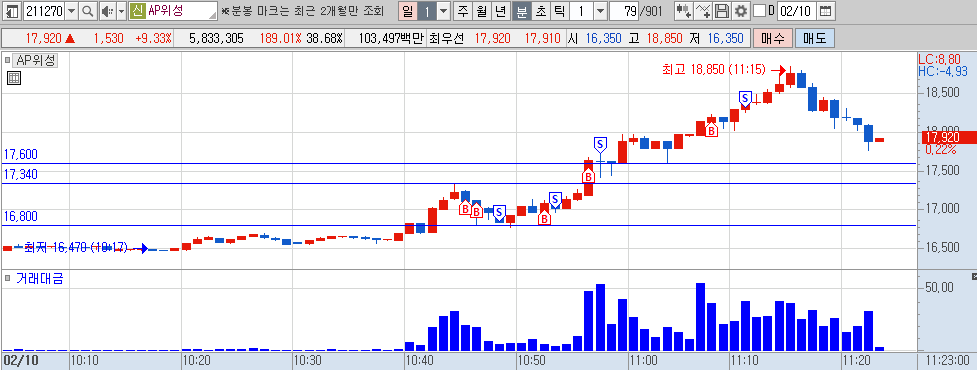The image size is (977, 370).
Task: Switch to 주 weekly chart period
Action: point(463,11)
